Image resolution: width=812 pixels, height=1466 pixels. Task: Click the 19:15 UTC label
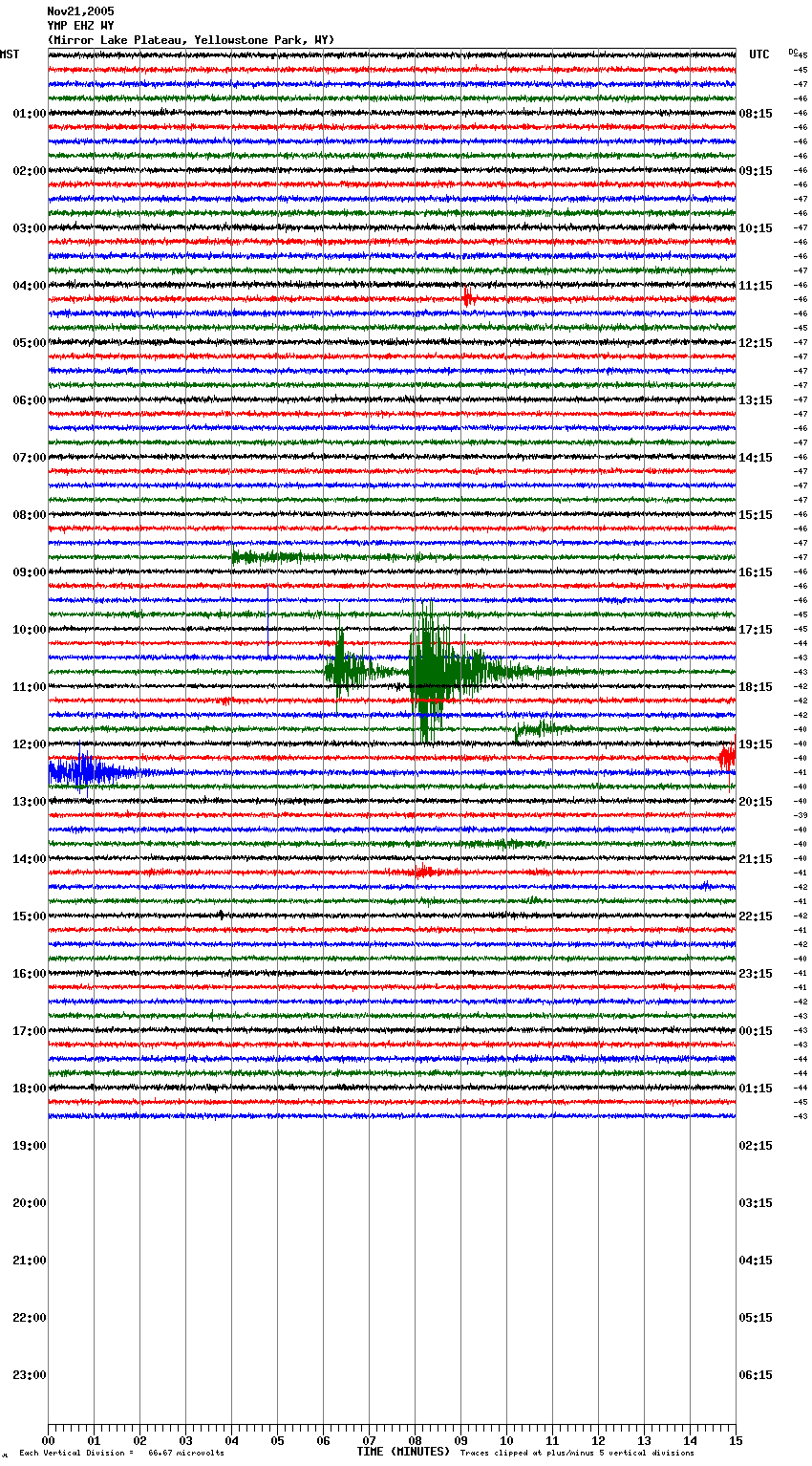pos(756,744)
